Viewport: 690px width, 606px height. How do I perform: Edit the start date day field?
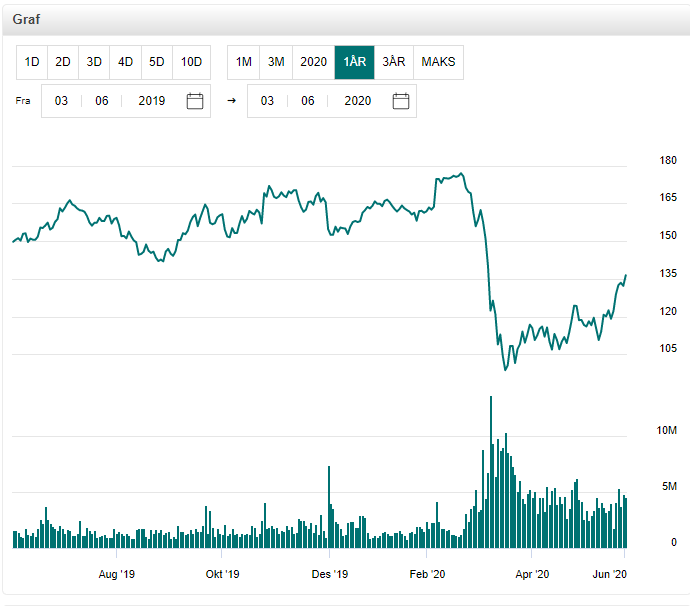click(61, 101)
